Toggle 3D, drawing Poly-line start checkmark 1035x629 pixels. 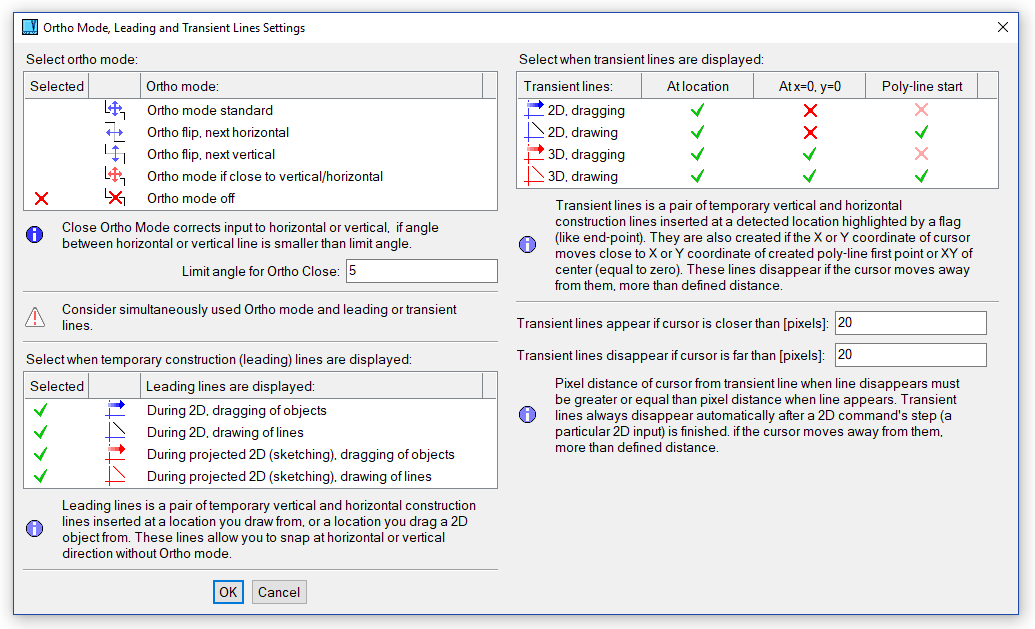coord(921,176)
